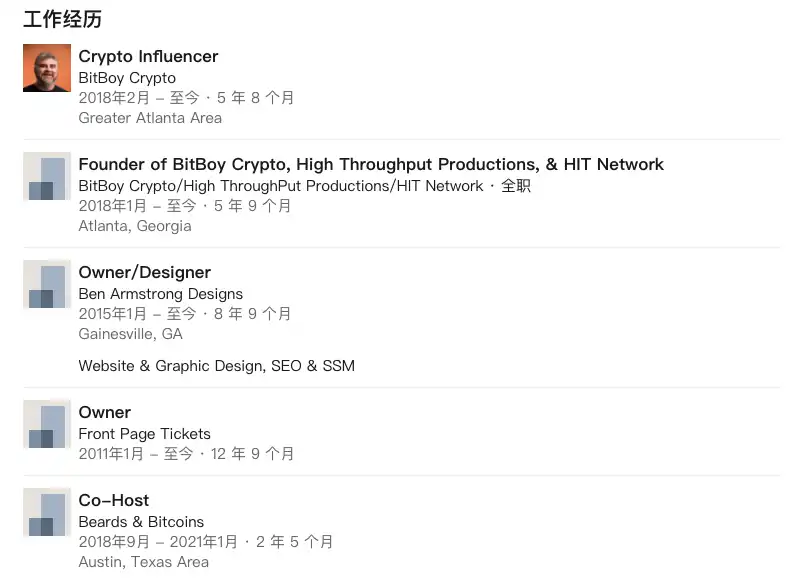The image size is (797, 581).
Task: Click the Owner/Designer position title
Action: click(x=145, y=273)
